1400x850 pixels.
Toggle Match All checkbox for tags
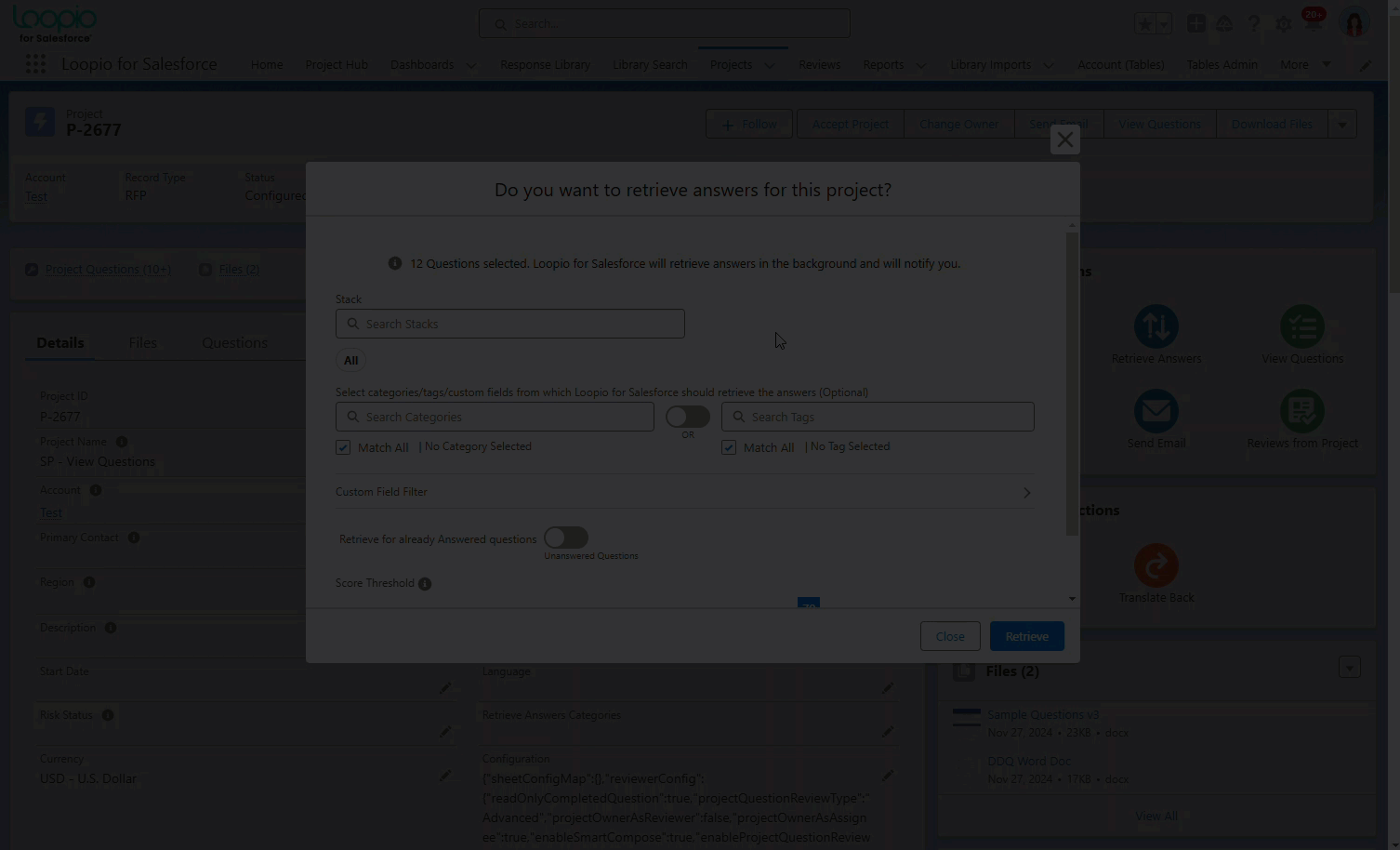click(729, 447)
